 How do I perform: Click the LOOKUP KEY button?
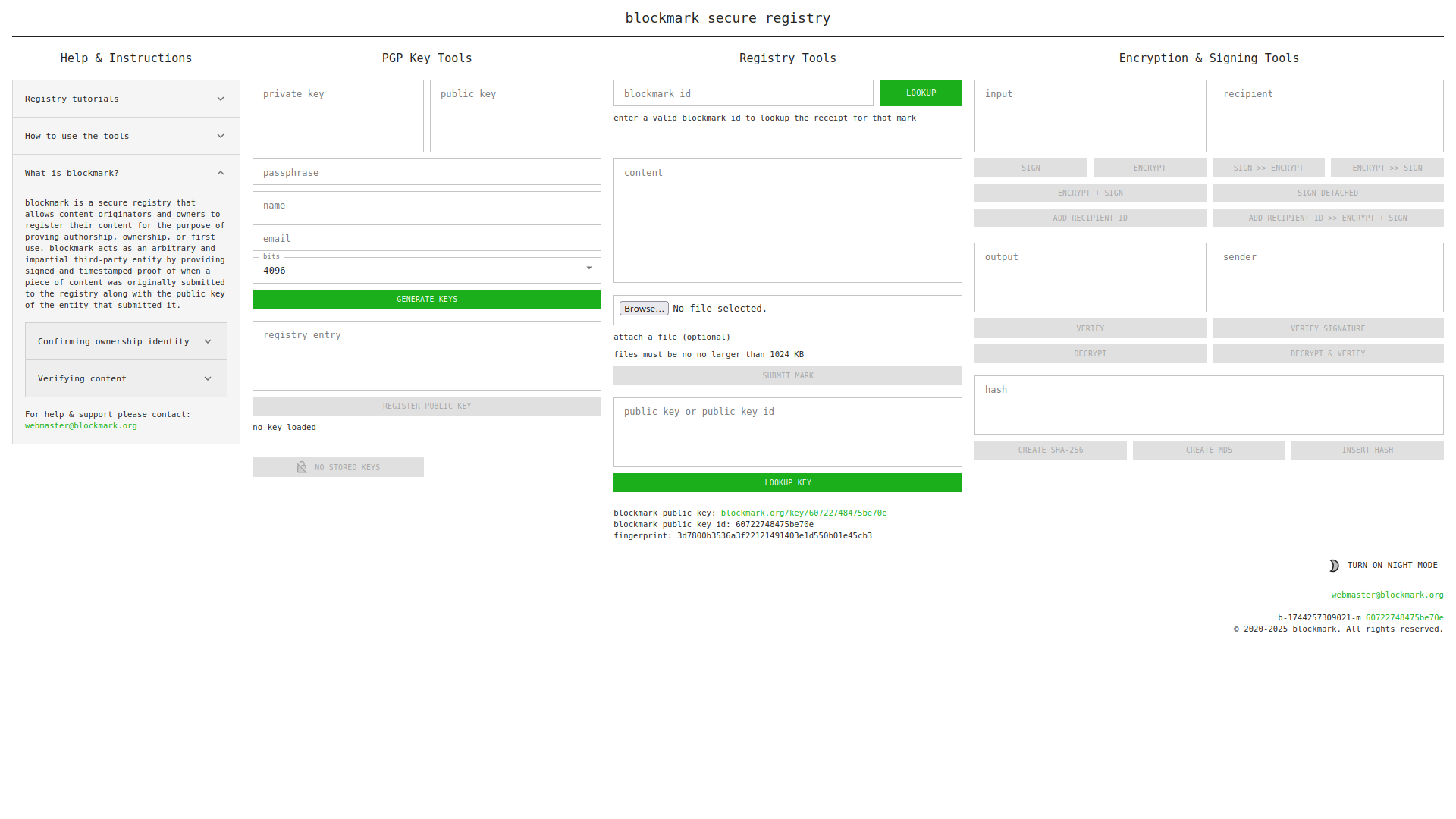coord(787,482)
